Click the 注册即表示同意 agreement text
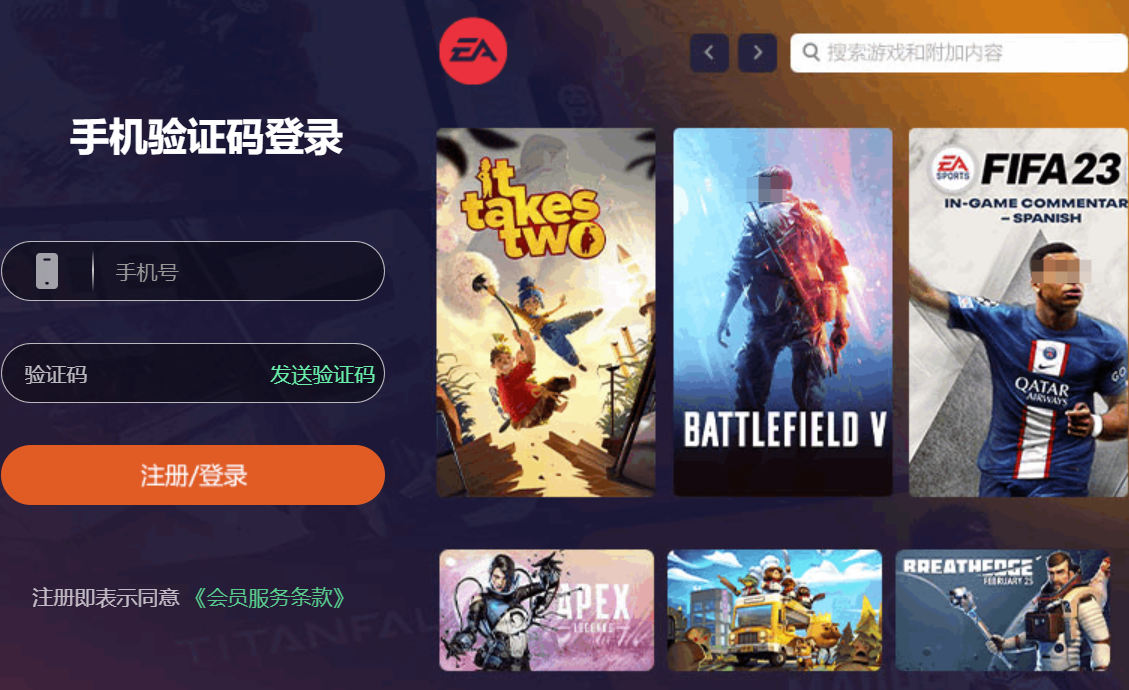This screenshot has height=690, width=1129. [106, 598]
